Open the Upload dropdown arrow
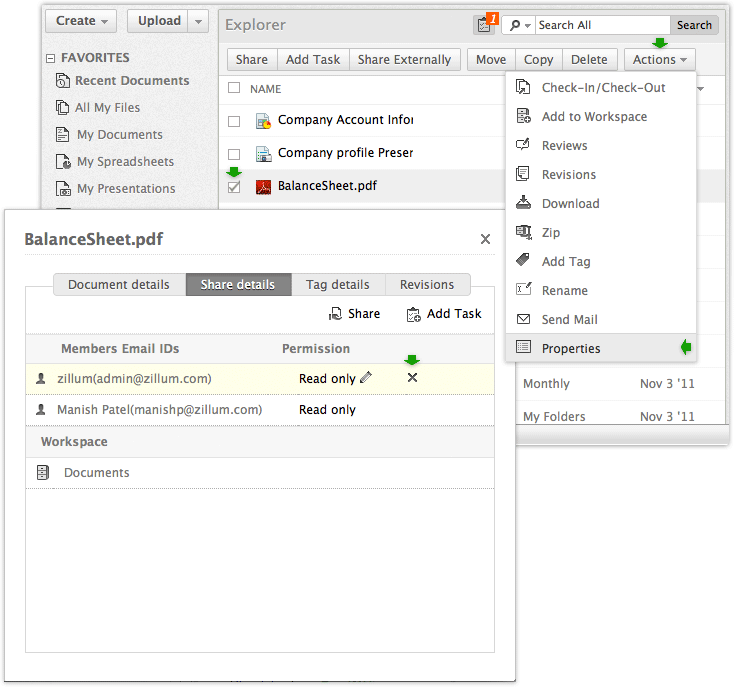 [x=198, y=21]
